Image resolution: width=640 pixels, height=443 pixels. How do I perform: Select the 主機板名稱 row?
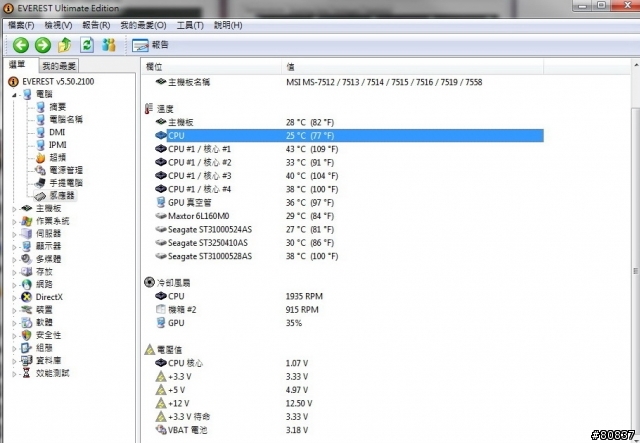pos(343,82)
